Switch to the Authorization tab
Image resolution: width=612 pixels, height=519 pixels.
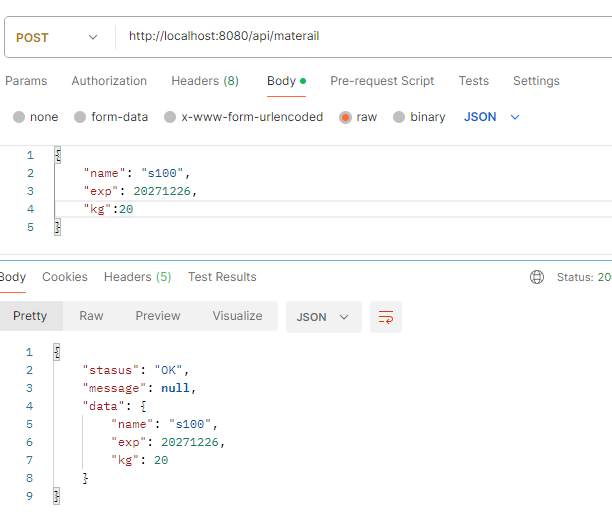click(109, 81)
